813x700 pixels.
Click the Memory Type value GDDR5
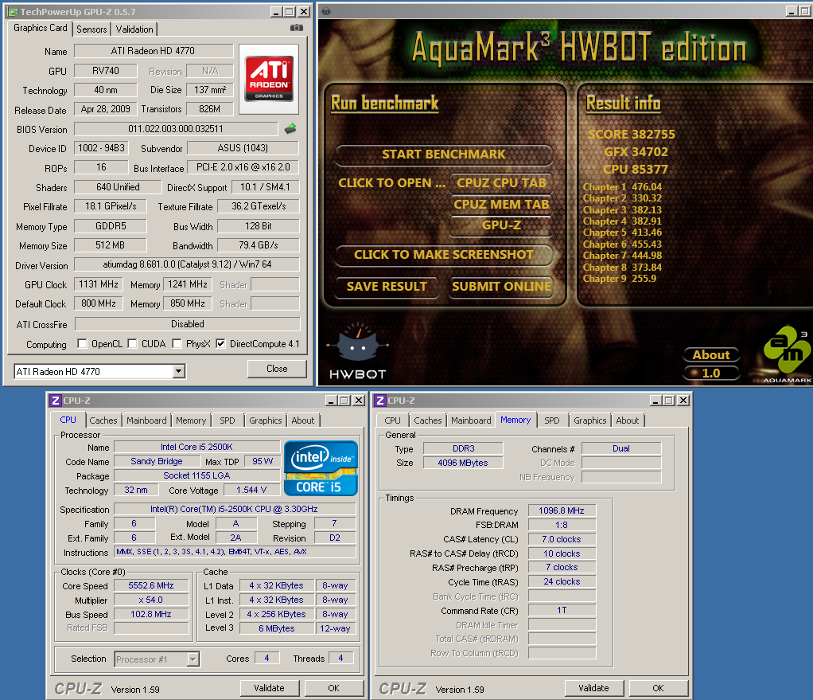[110, 226]
